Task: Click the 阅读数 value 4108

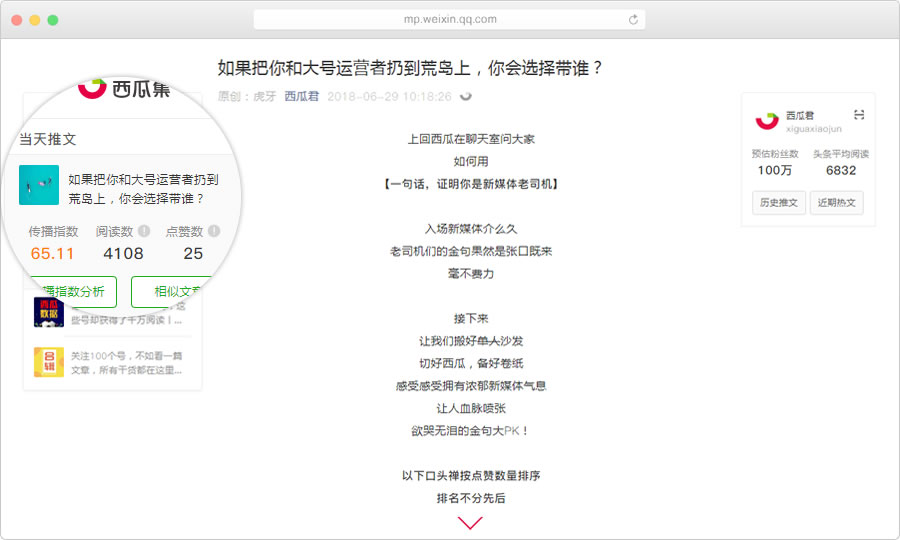Action: point(123,254)
